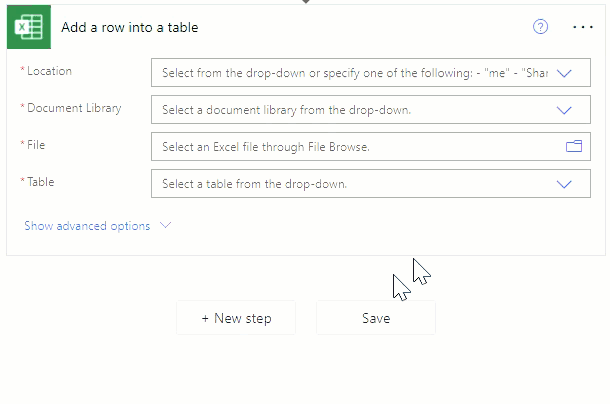Viewport: 610px width, 404px height.
Task: Select the Location field label
Action: [x=49, y=71]
